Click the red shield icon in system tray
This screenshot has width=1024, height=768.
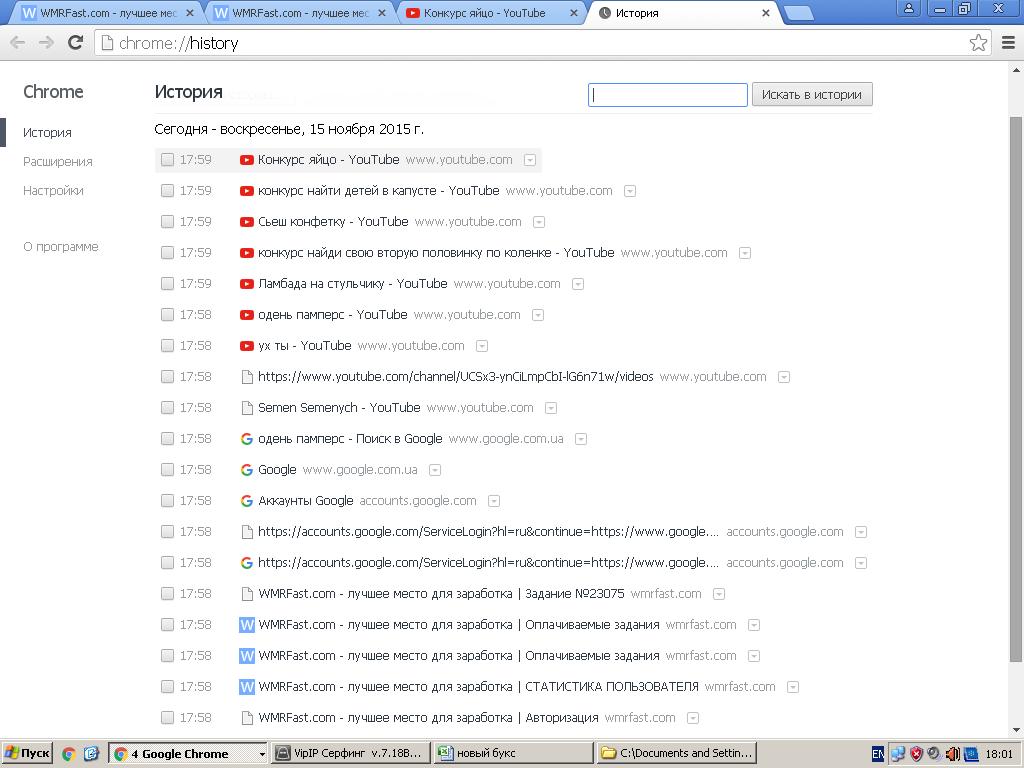tap(916, 754)
